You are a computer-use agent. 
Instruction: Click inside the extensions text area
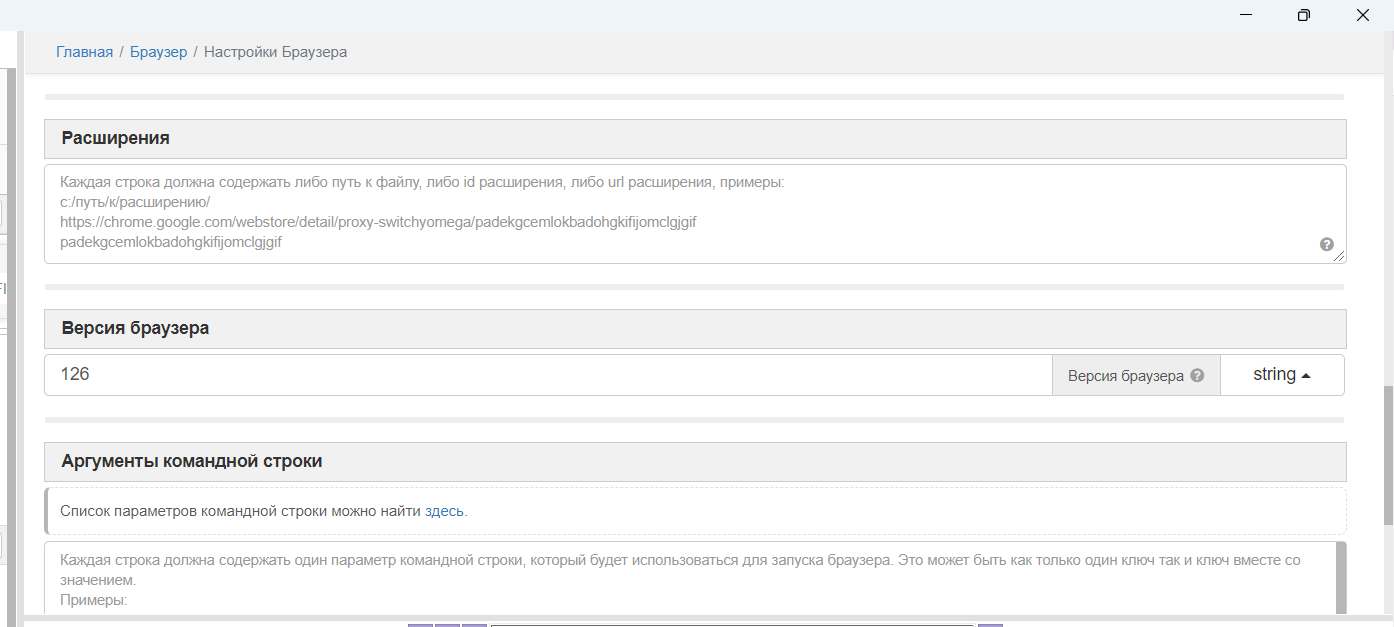pyautogui.click(x=600, y=213)
